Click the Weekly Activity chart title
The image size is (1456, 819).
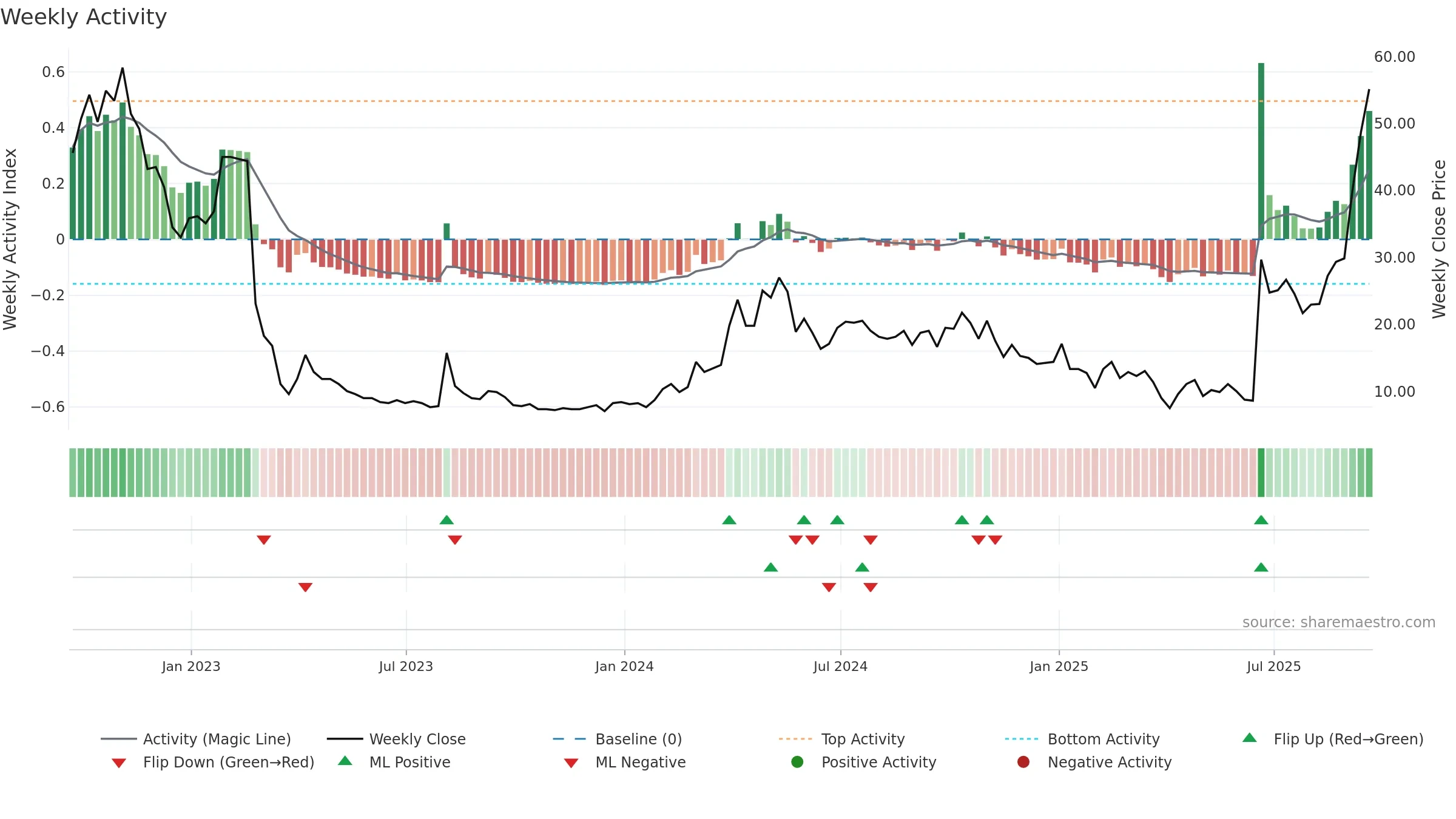tap(84, 17)
